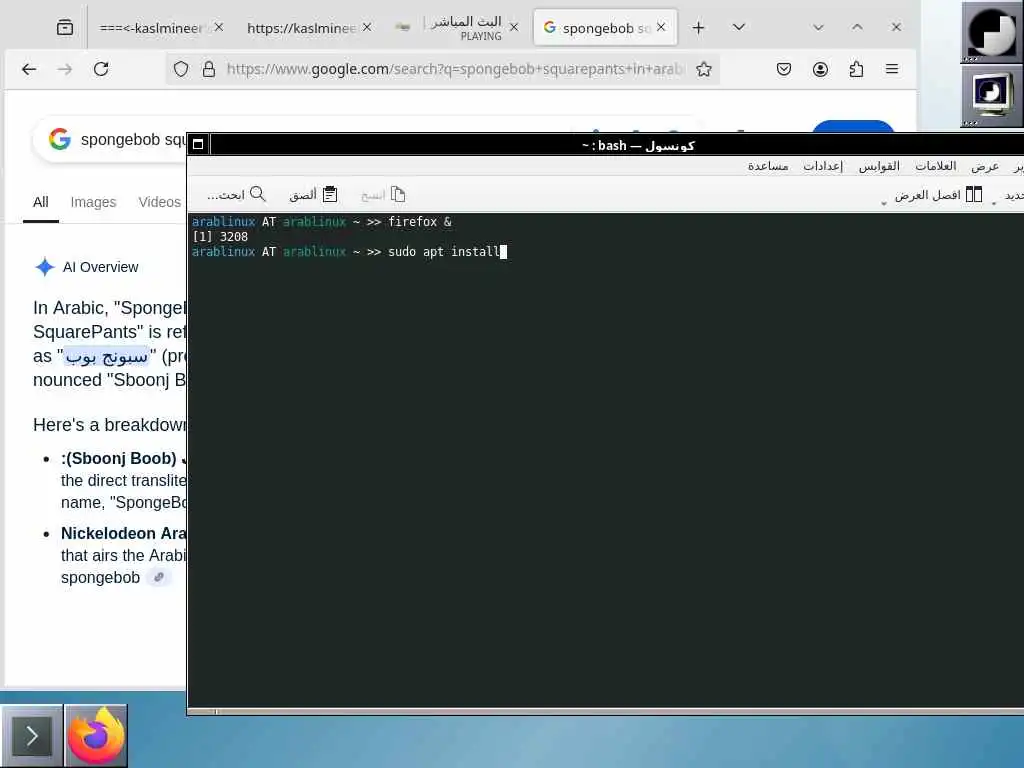Click the terminal launcher in the taskbar

point(31,736)
